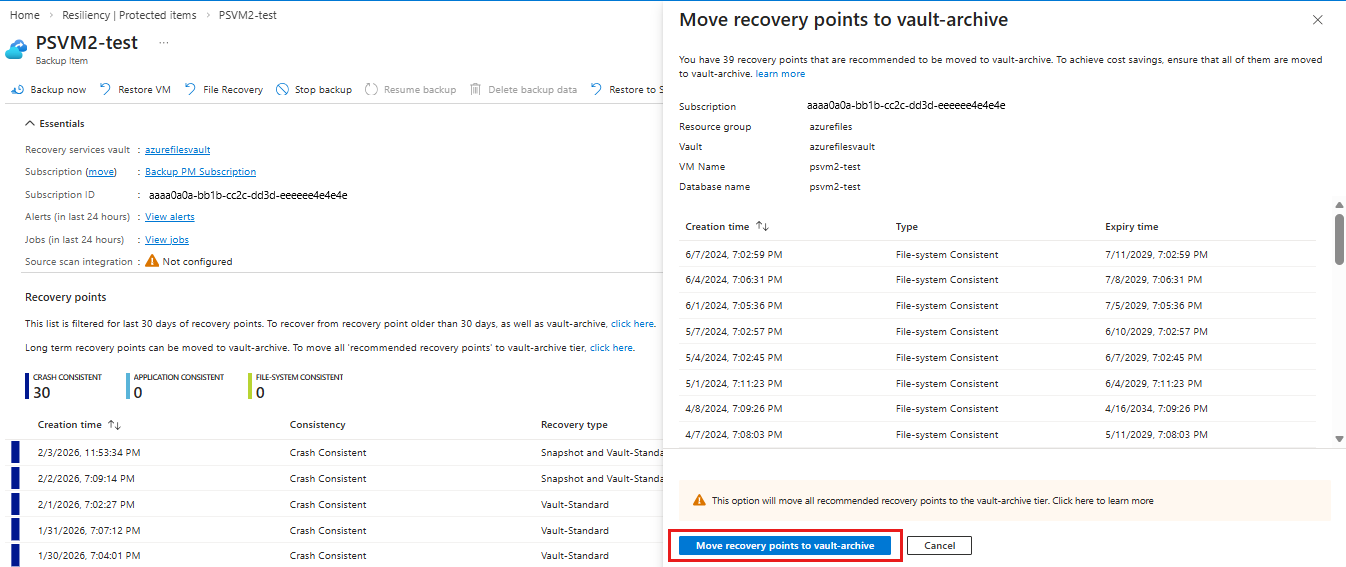Screen dimensions: 1346x567
Task: Click the Restore to S… toolbar item
Action: [625, 90]
